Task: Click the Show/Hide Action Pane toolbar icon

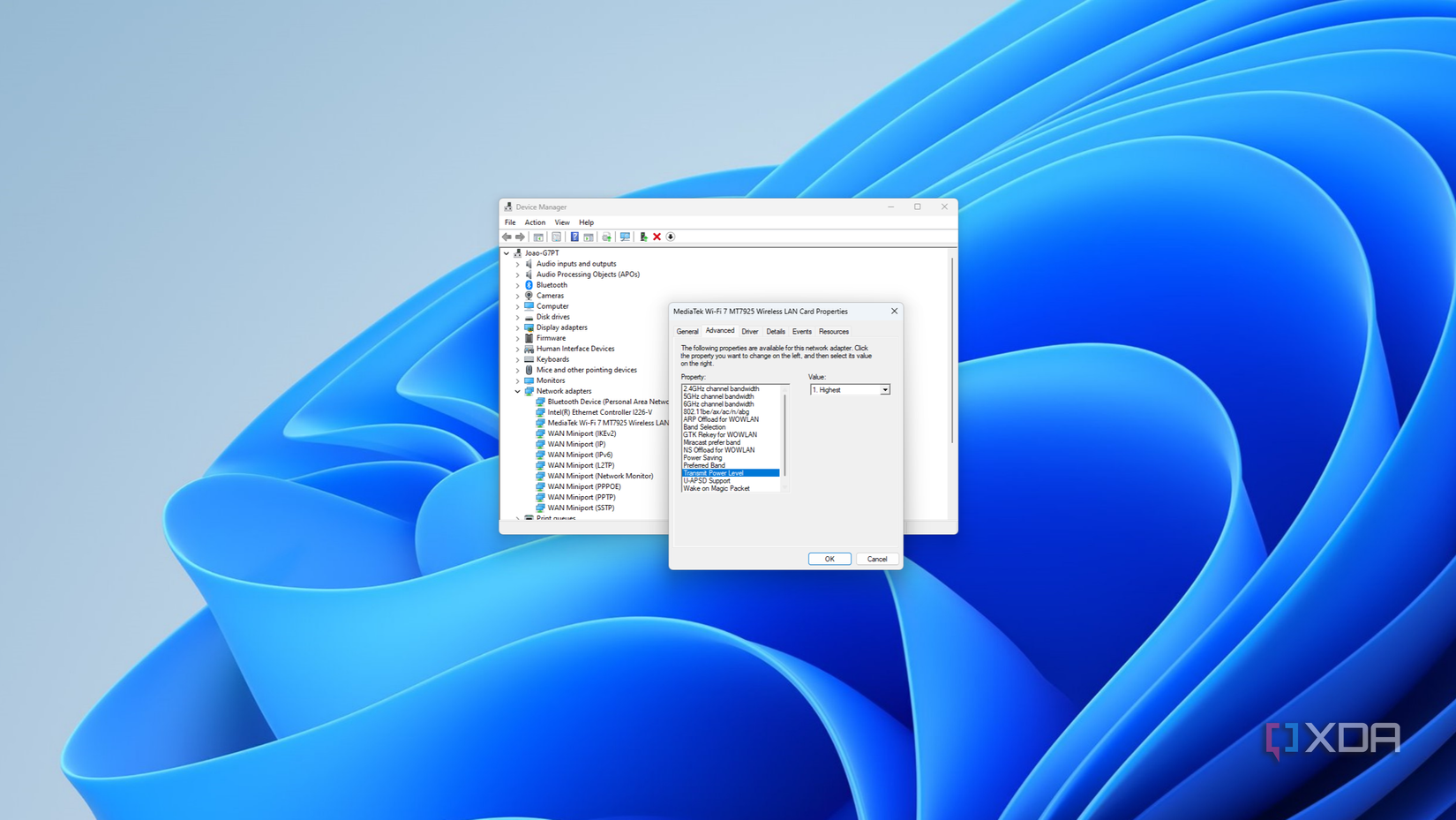Action: click(x=589, y=237)
